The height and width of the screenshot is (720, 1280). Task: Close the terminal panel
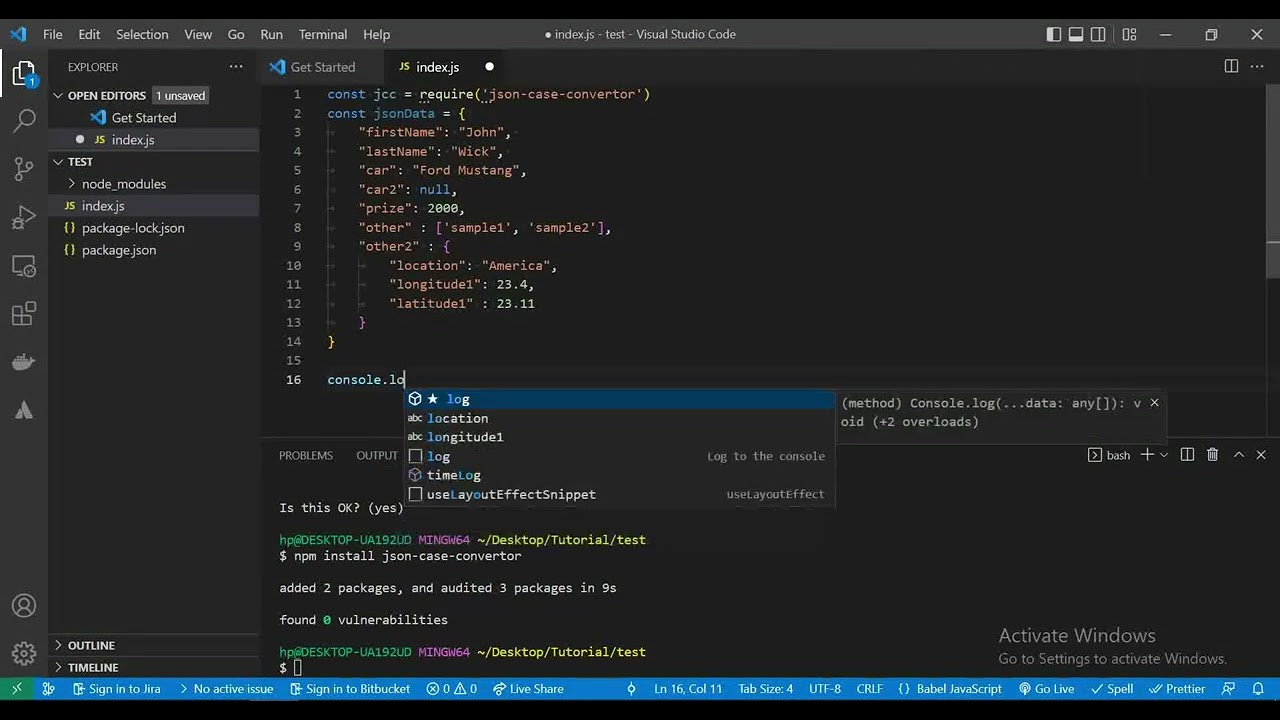point(1261,455)
